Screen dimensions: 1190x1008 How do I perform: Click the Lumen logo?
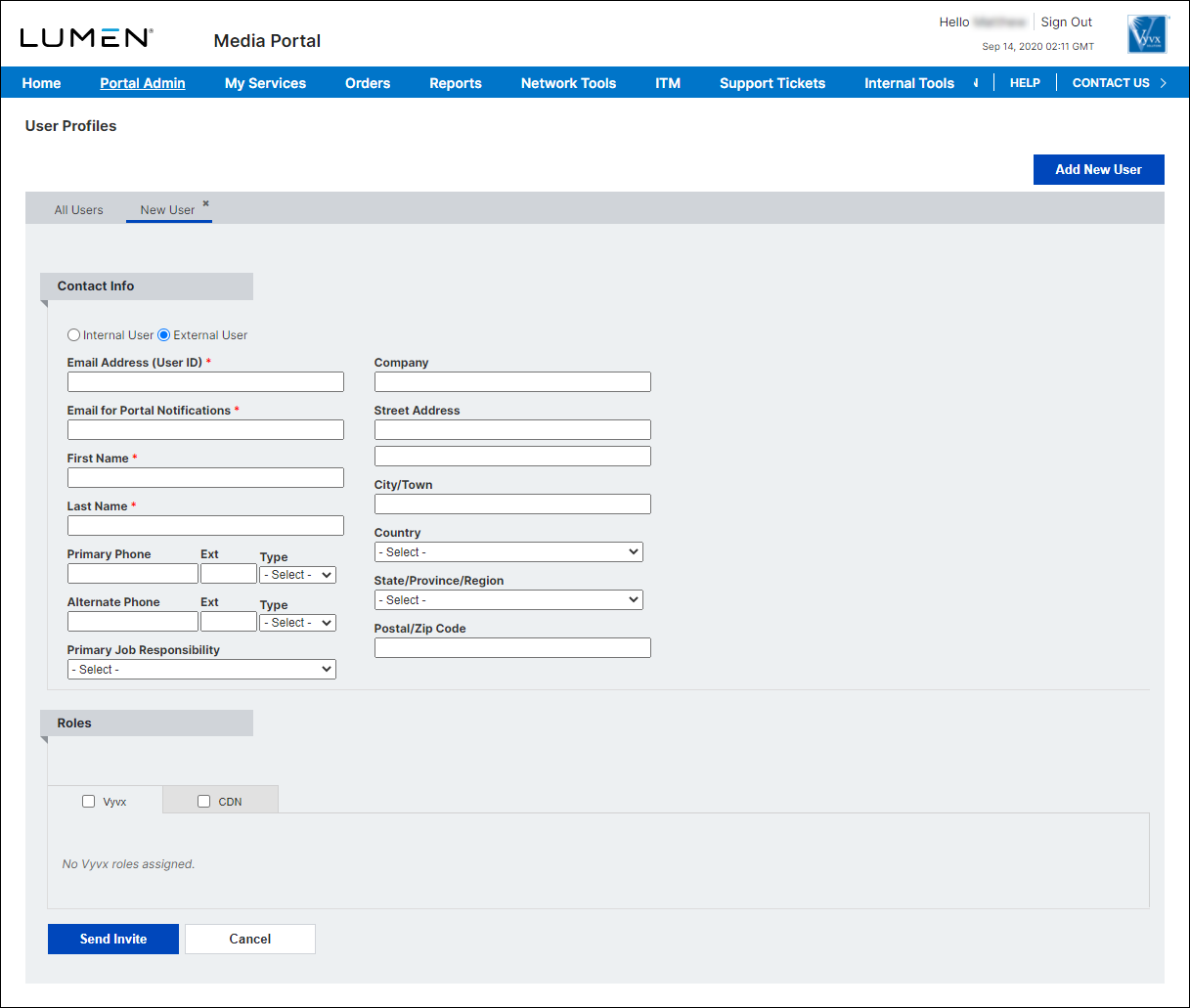point(86,38)
